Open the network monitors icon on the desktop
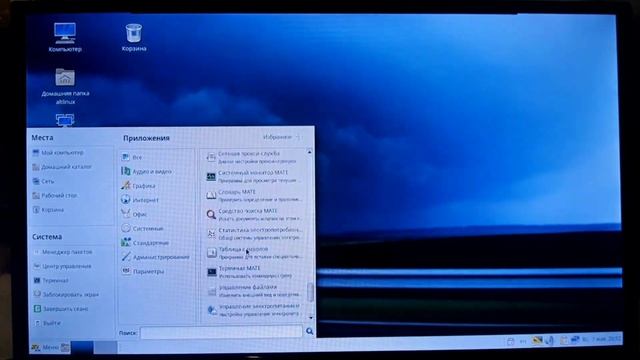The width and height of the screenshot is (640, 360). click(x=65, y=120)
